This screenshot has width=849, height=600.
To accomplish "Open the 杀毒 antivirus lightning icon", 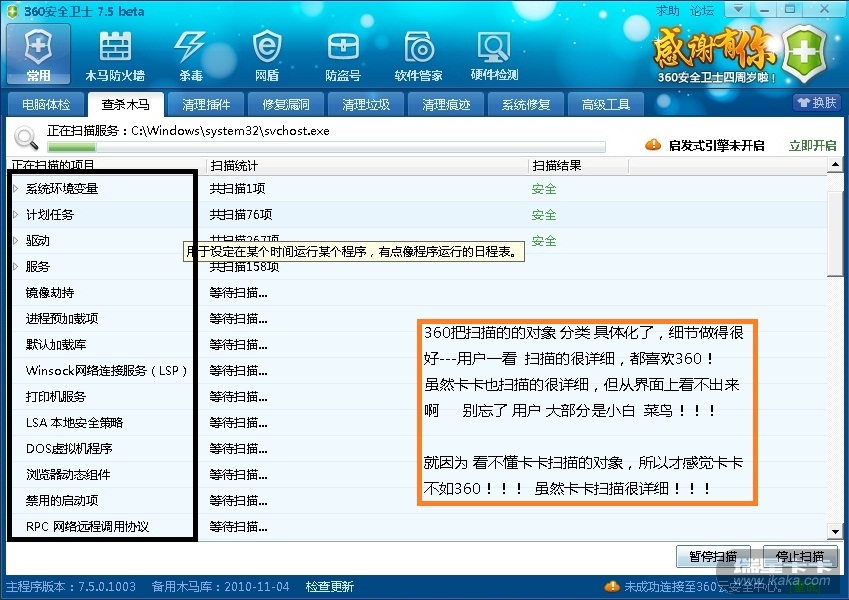I will pyautogui.click(x=191, y=54).
